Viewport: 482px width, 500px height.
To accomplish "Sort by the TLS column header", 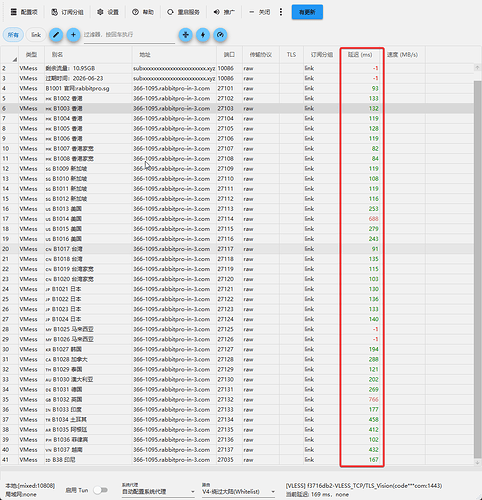I will [x=291, y=55].
